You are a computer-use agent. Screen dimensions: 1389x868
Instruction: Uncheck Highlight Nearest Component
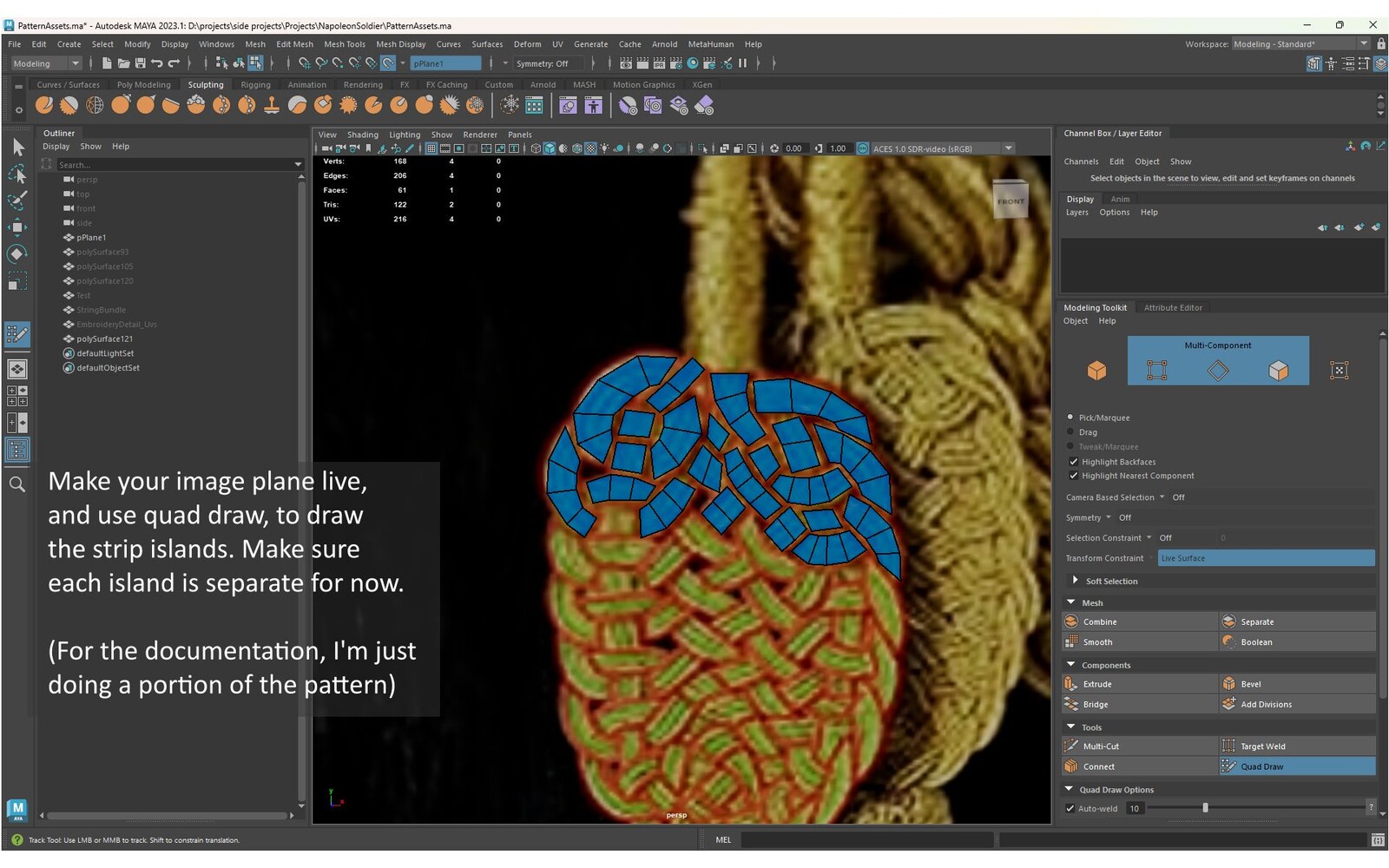1074,476
